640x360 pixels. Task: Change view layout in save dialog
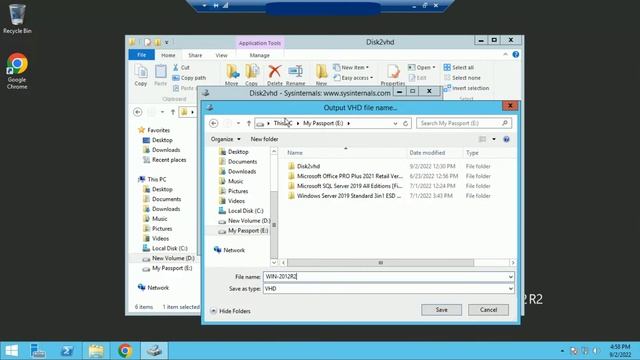tap(482, 139)
